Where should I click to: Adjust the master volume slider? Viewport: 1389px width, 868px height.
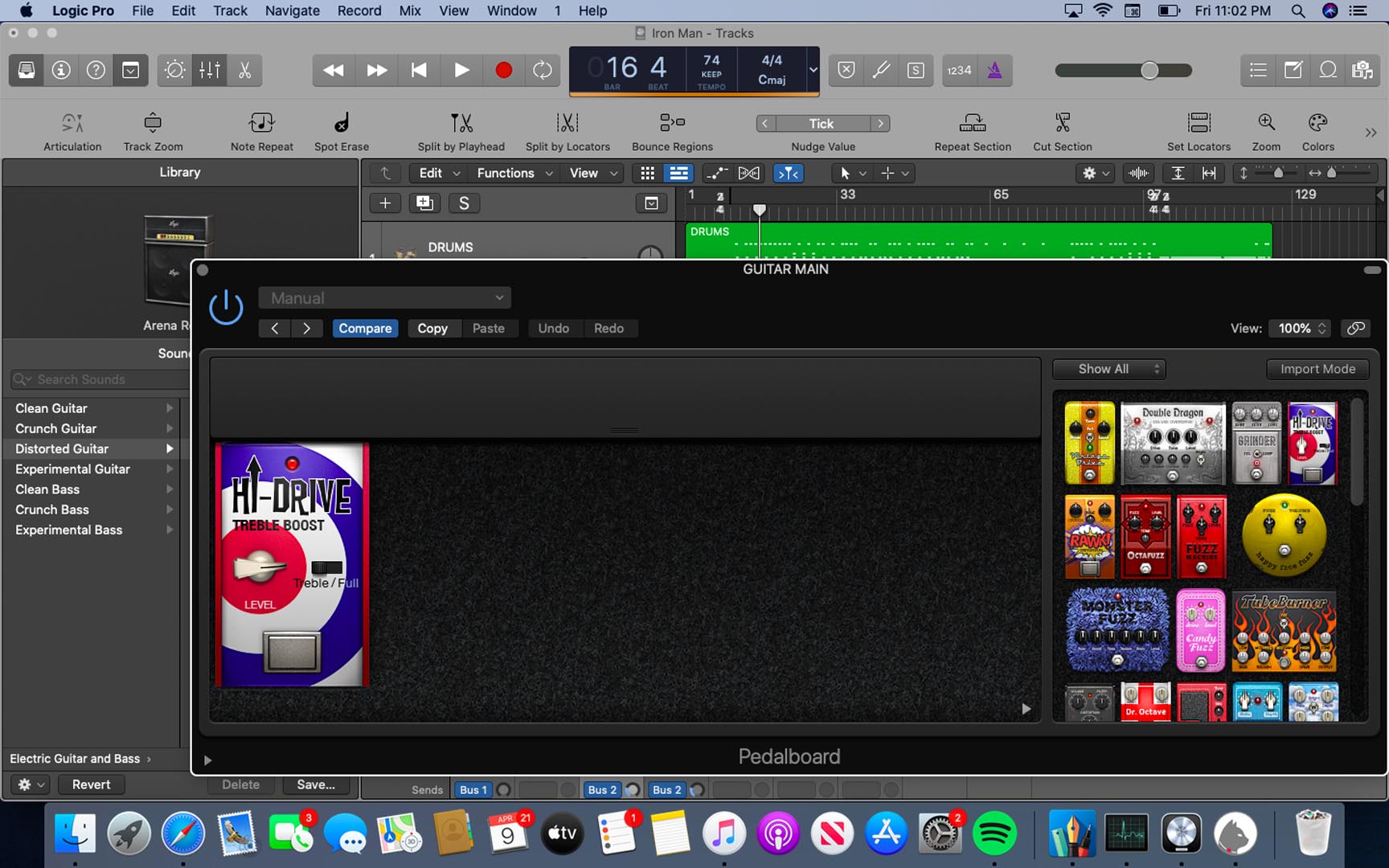coord(1149,70)
